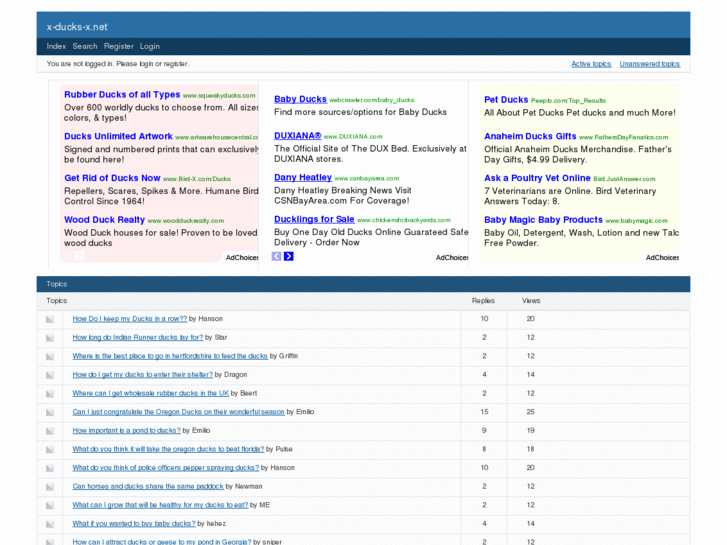Open topic congratulating the Oregon Ducks
The height and width of the screenshot is (545, 727).
click(x=179, y=412)
